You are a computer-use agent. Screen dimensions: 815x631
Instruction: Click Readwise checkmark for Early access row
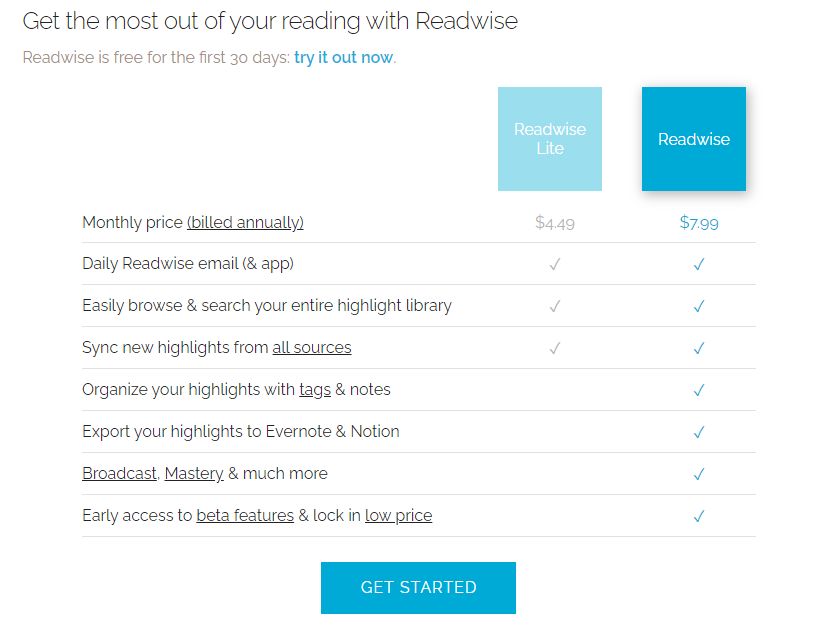tap(699, 516)
